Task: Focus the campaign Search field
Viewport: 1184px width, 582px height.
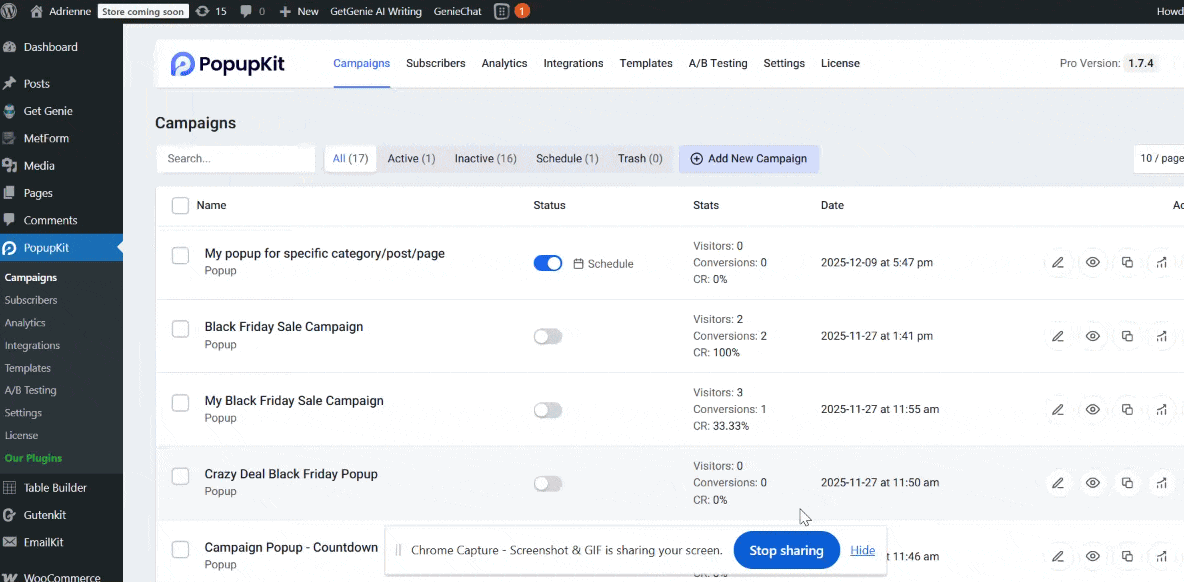Action: [236, 159]
